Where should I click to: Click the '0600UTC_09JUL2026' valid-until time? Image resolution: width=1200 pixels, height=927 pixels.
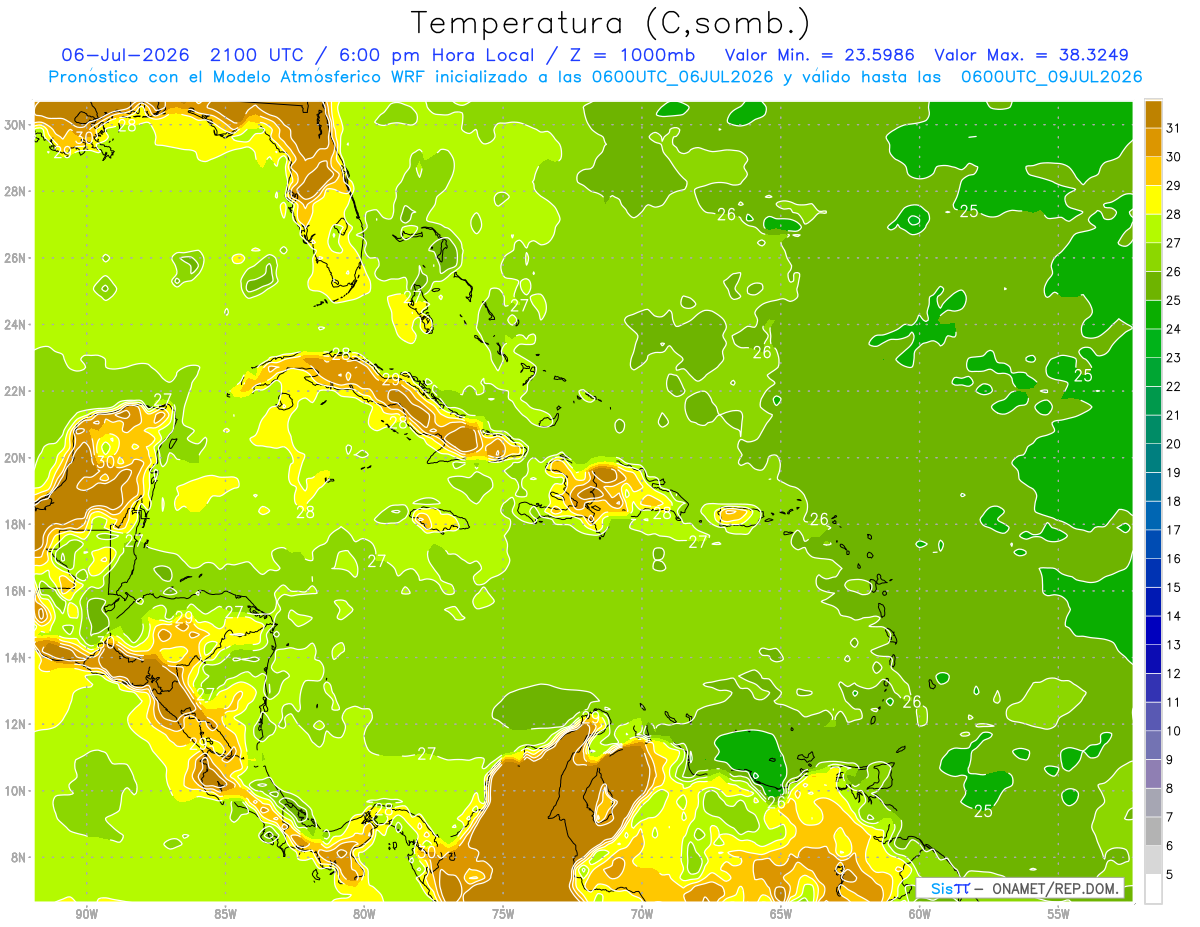coord(1052,77)
